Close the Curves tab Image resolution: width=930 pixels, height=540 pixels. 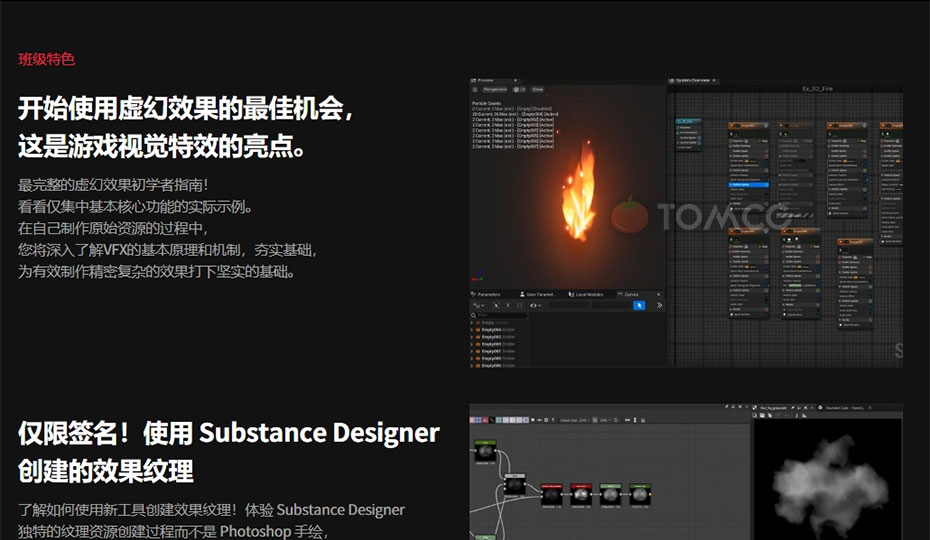tap(658, 294)
